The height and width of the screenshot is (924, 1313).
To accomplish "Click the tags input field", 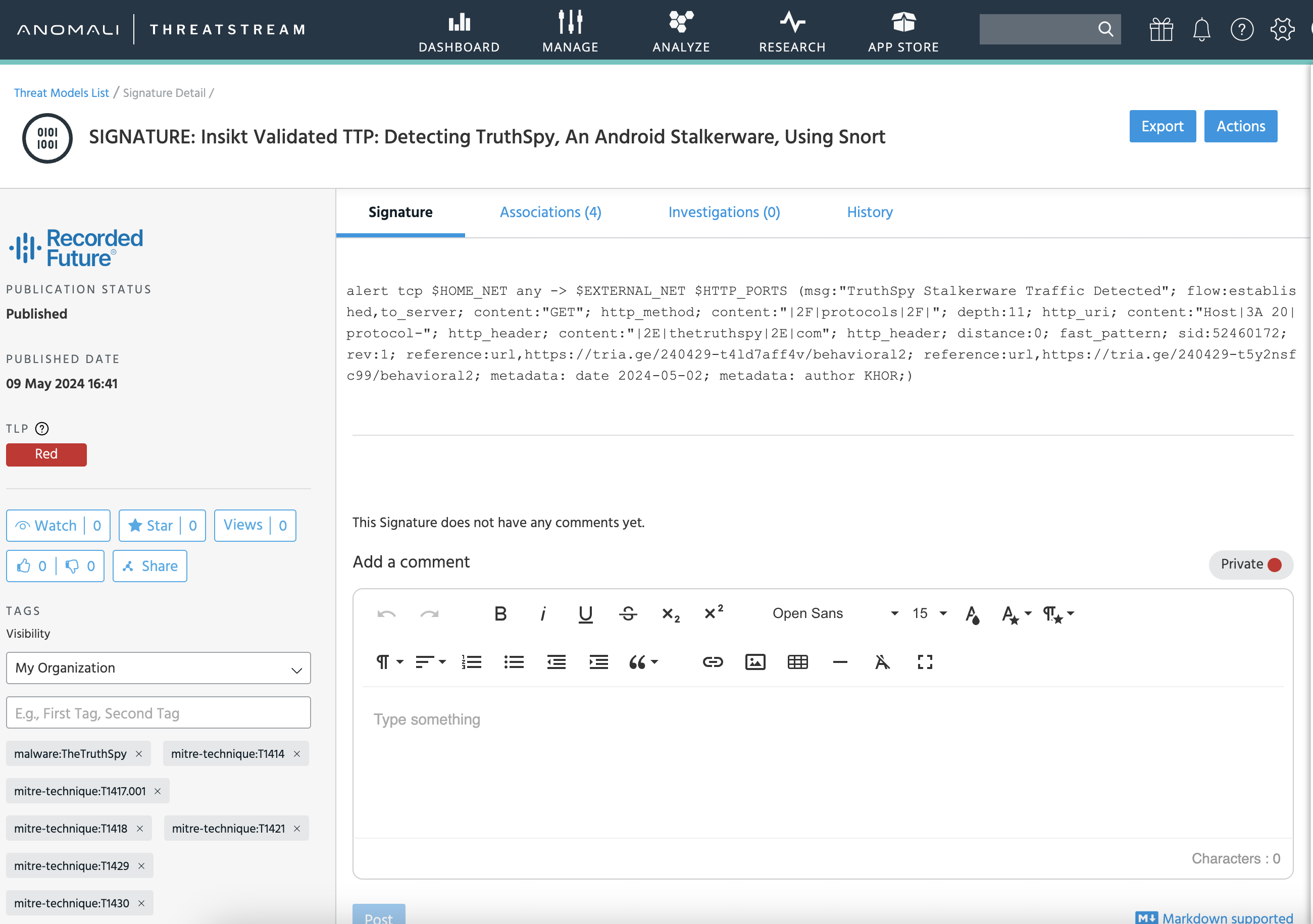I will pos(158,713).
